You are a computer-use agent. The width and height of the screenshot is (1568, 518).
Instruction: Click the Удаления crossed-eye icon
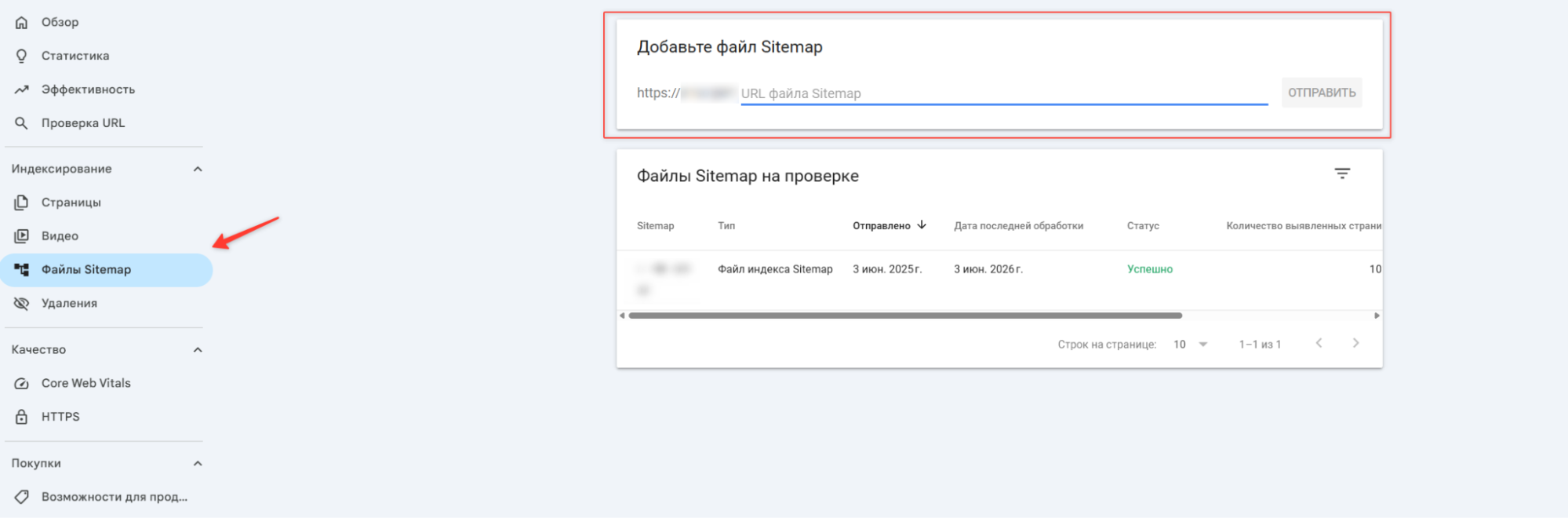coord(21,304)
